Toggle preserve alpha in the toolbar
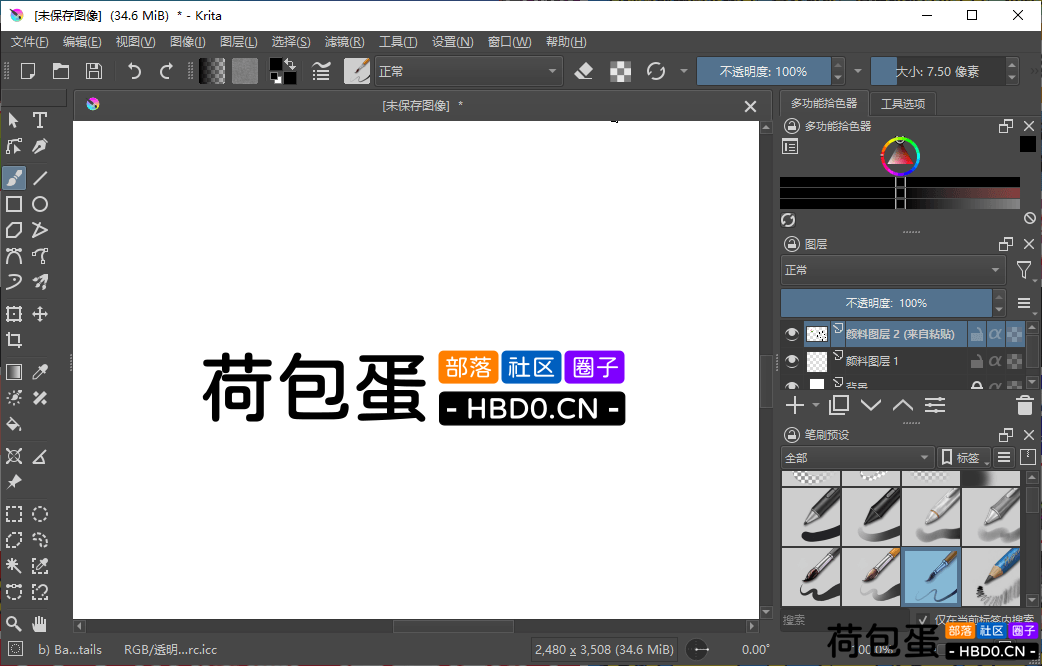The image size is (1042, 666). click(x=620, y=71)
